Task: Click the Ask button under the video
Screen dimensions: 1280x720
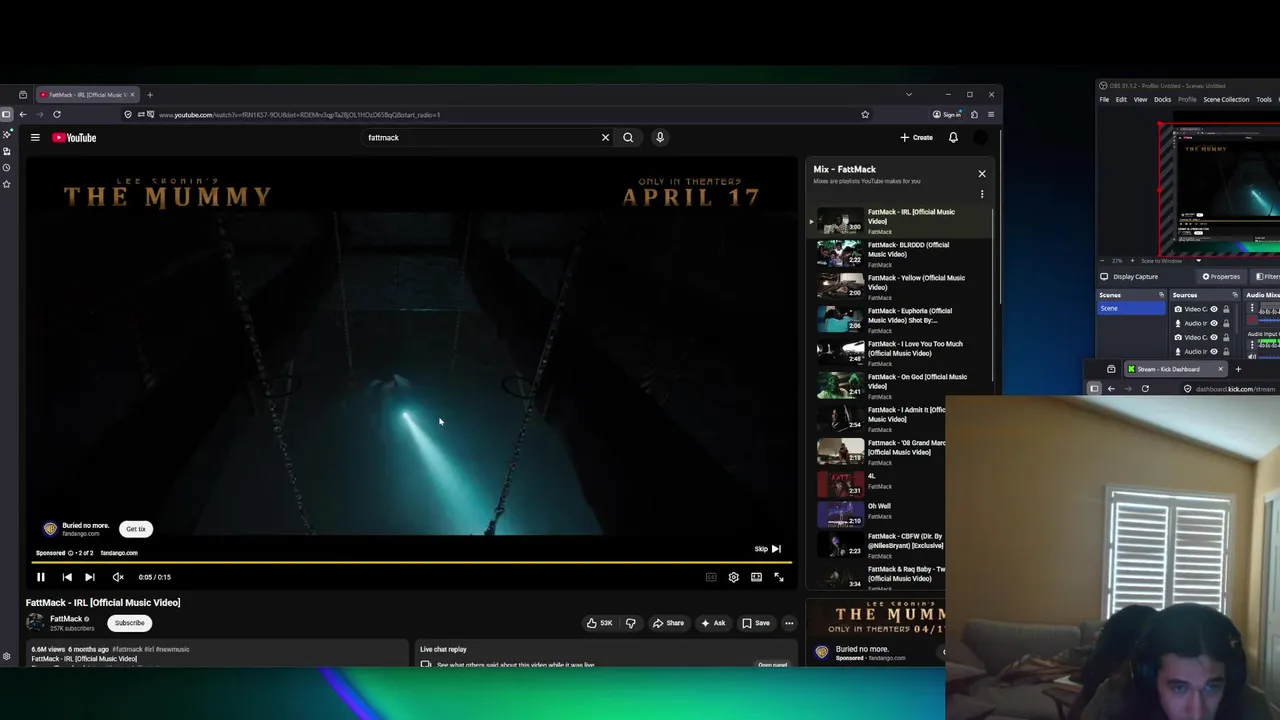Action: pyautogui.click(x=713, y=623)
